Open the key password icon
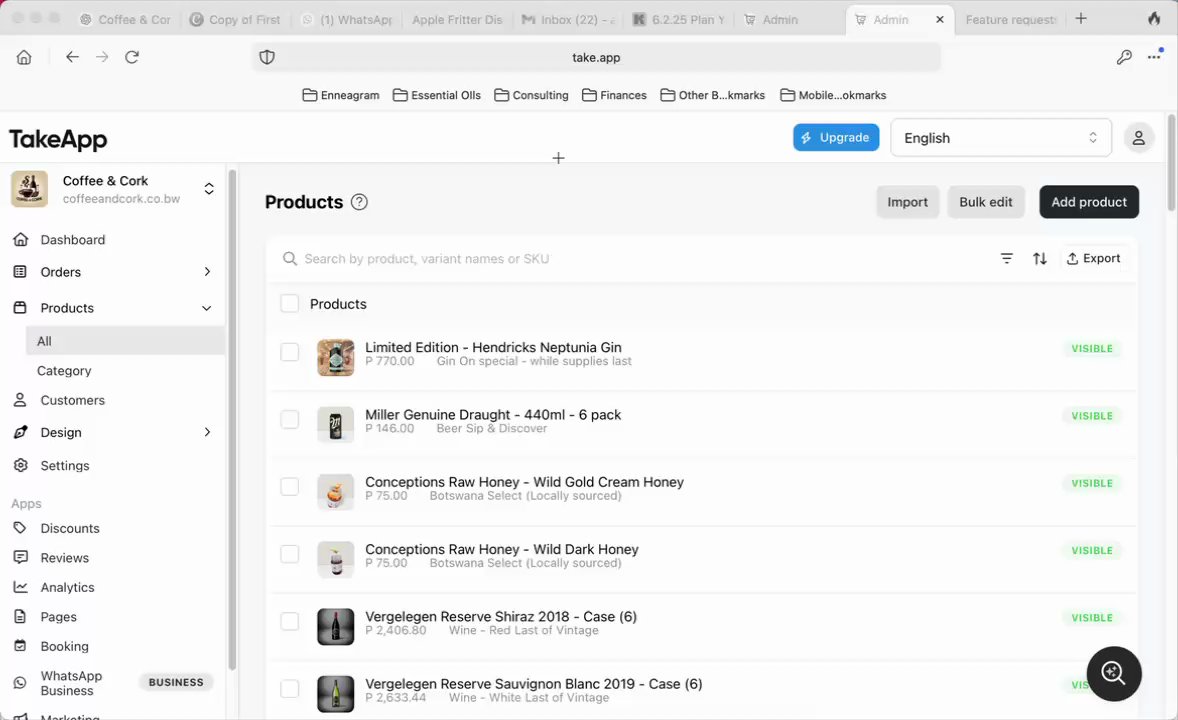This screenshot has height=720, width=1178. click(x=1124, y=57)
